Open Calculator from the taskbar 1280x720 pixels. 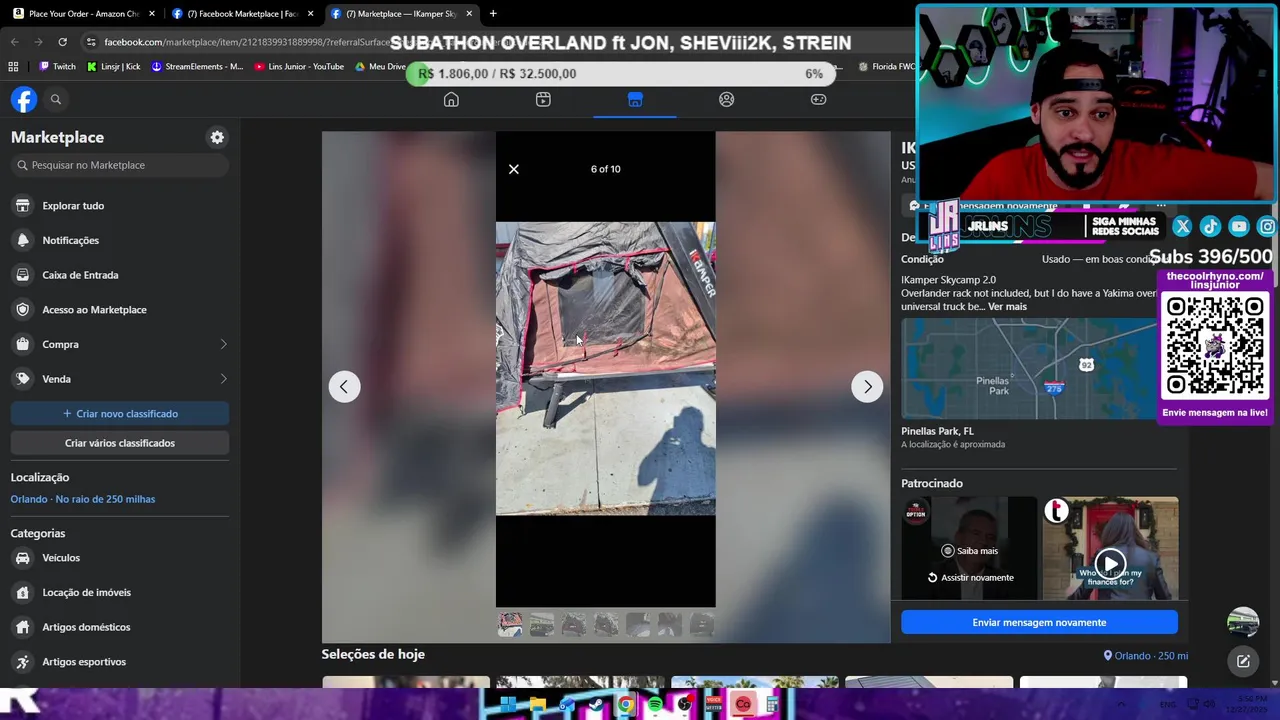coord(772,705)
